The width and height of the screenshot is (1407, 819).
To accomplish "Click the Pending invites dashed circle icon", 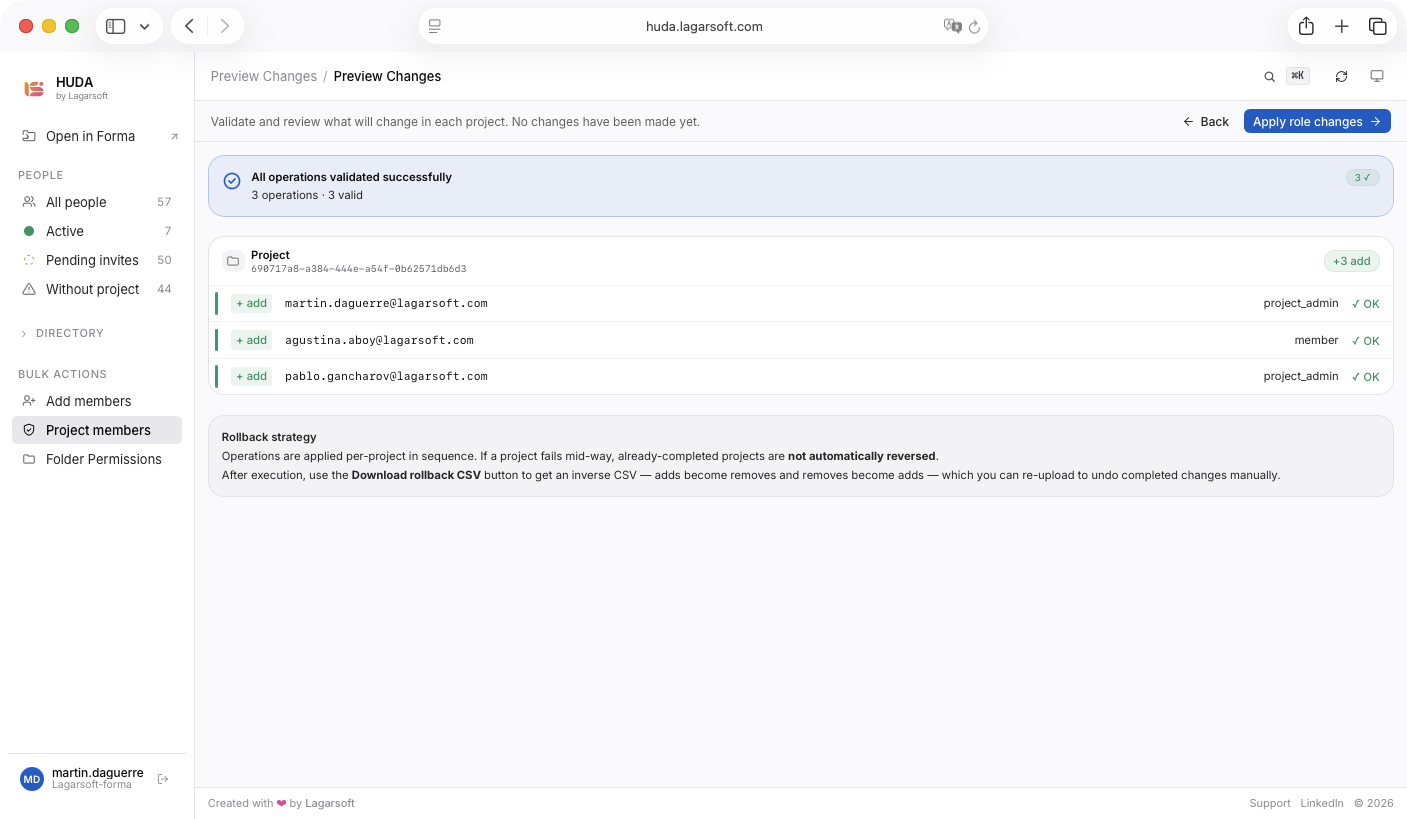I will 29,260.
